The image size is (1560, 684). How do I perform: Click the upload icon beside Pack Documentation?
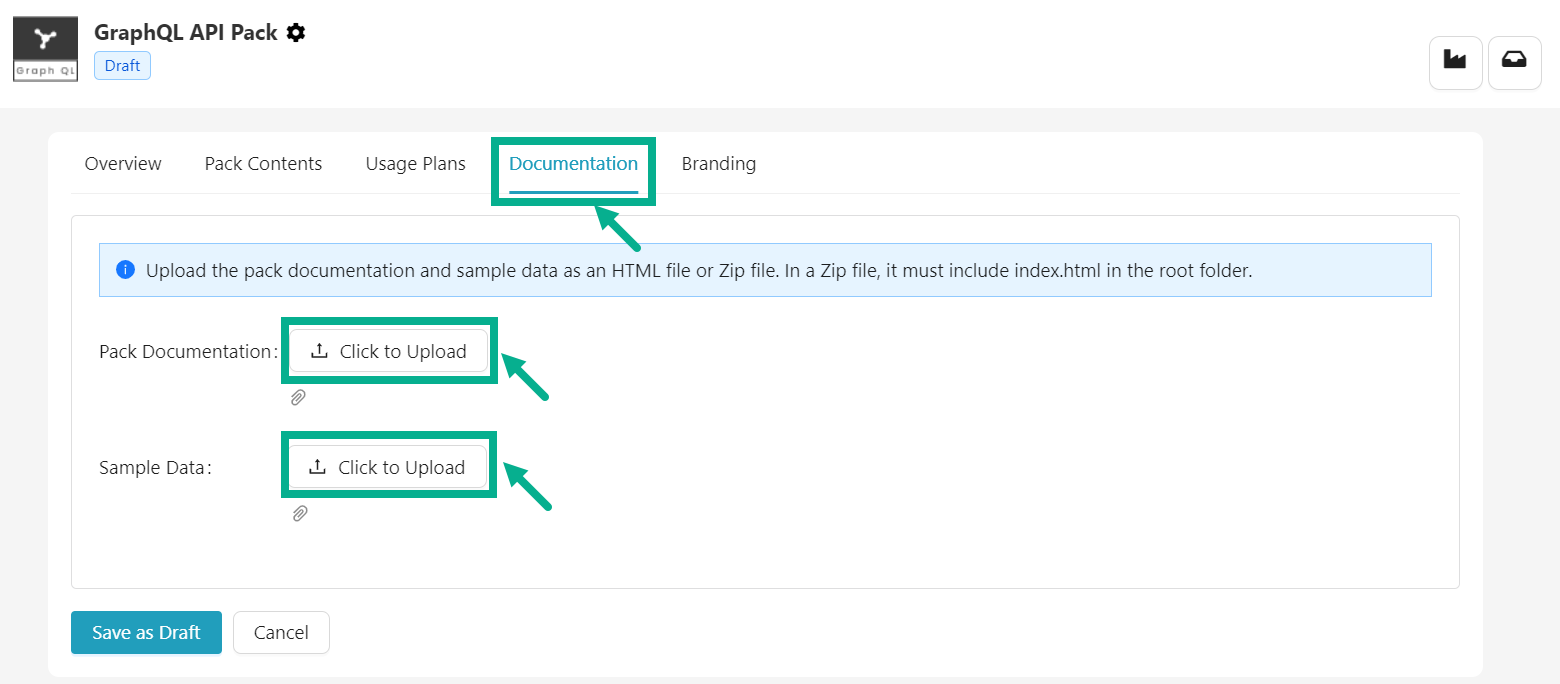tap(320, 351)
